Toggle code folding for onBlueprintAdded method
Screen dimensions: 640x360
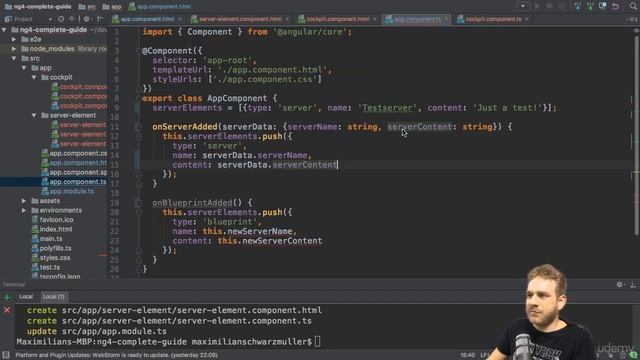[x=138, y=203]
